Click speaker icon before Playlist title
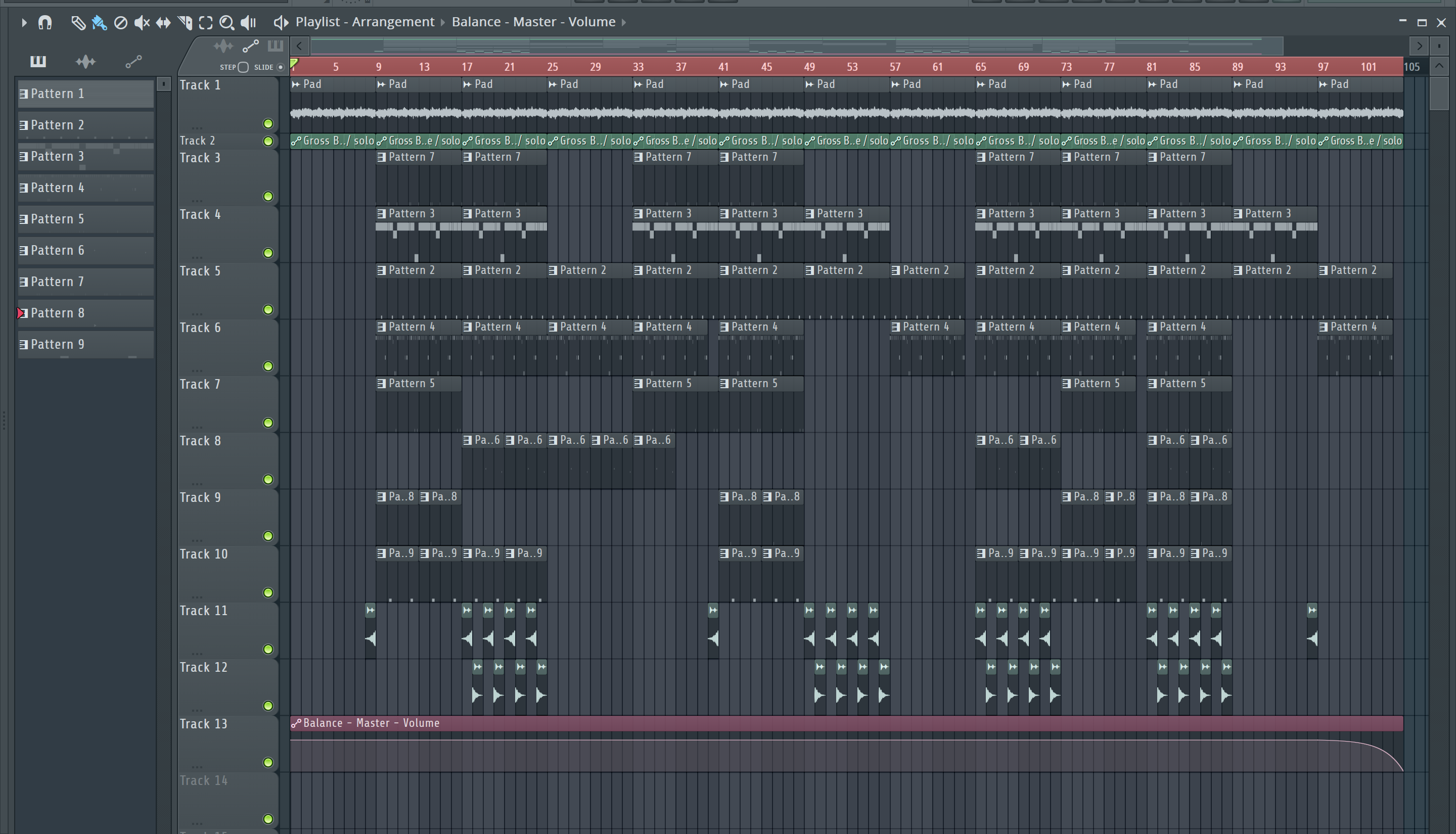1456x834 pixels. (280, 22)
